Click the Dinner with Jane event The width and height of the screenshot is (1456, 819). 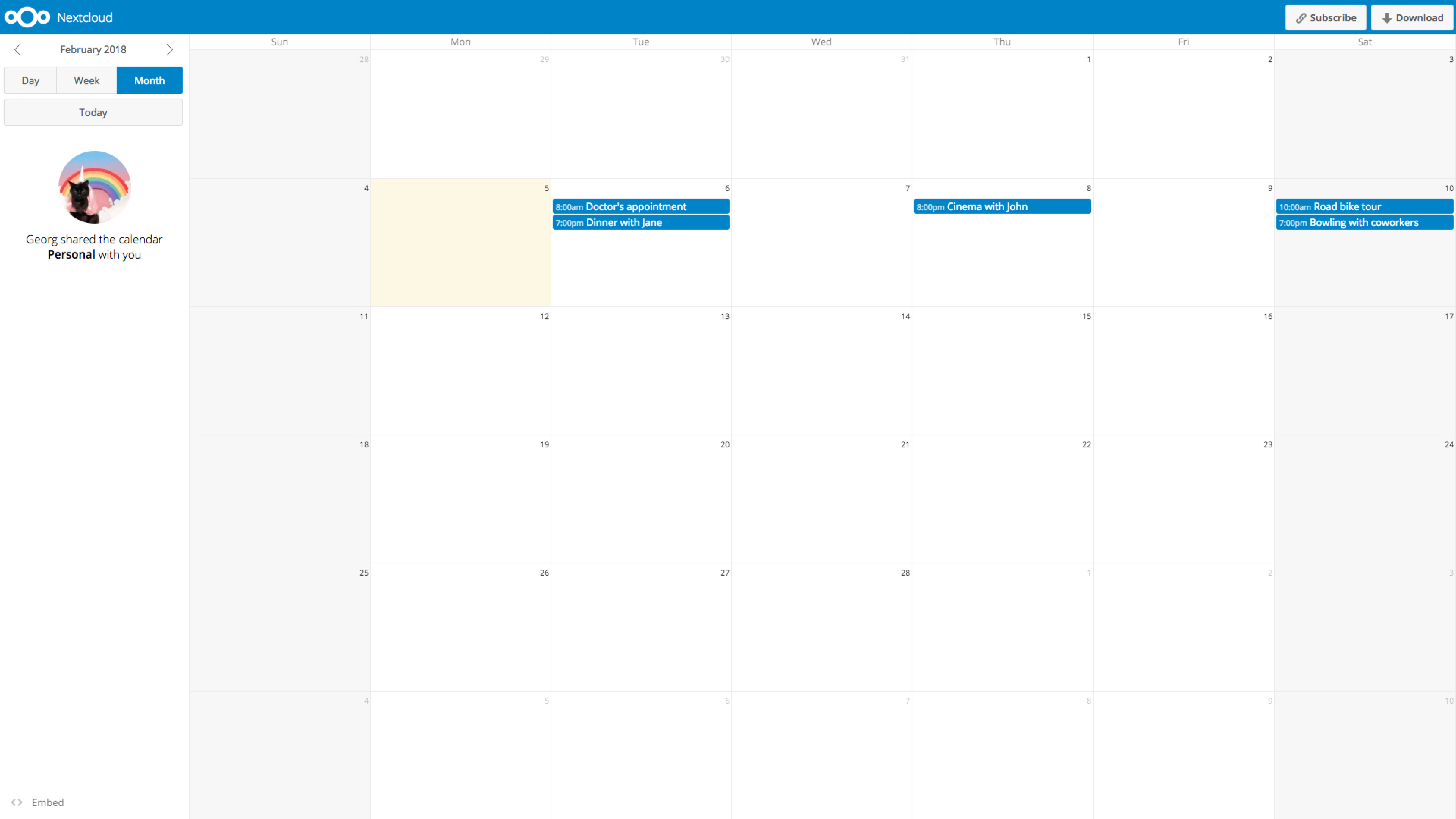coord(640,222)
